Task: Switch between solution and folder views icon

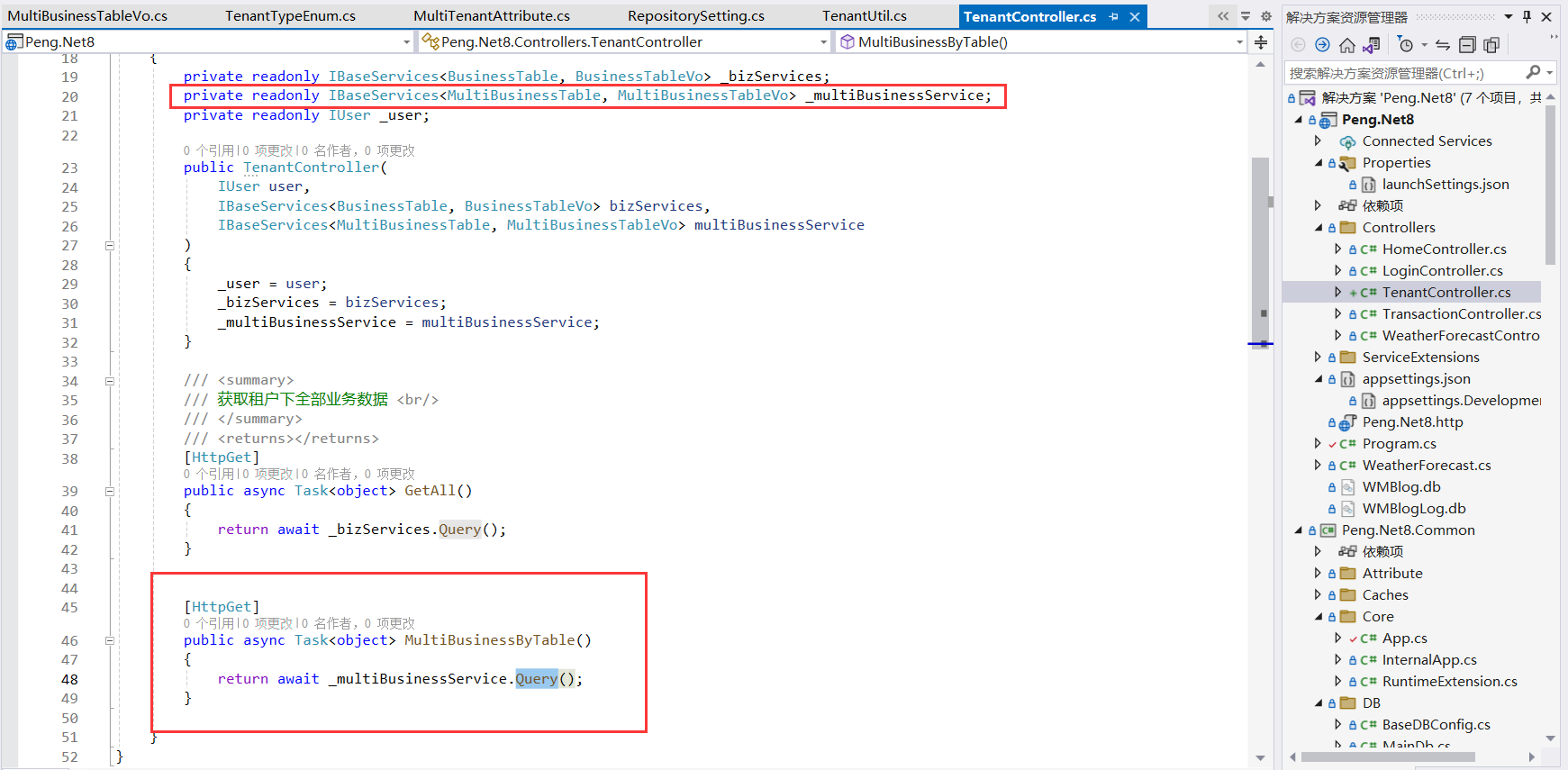Action: coord(1372,45)
